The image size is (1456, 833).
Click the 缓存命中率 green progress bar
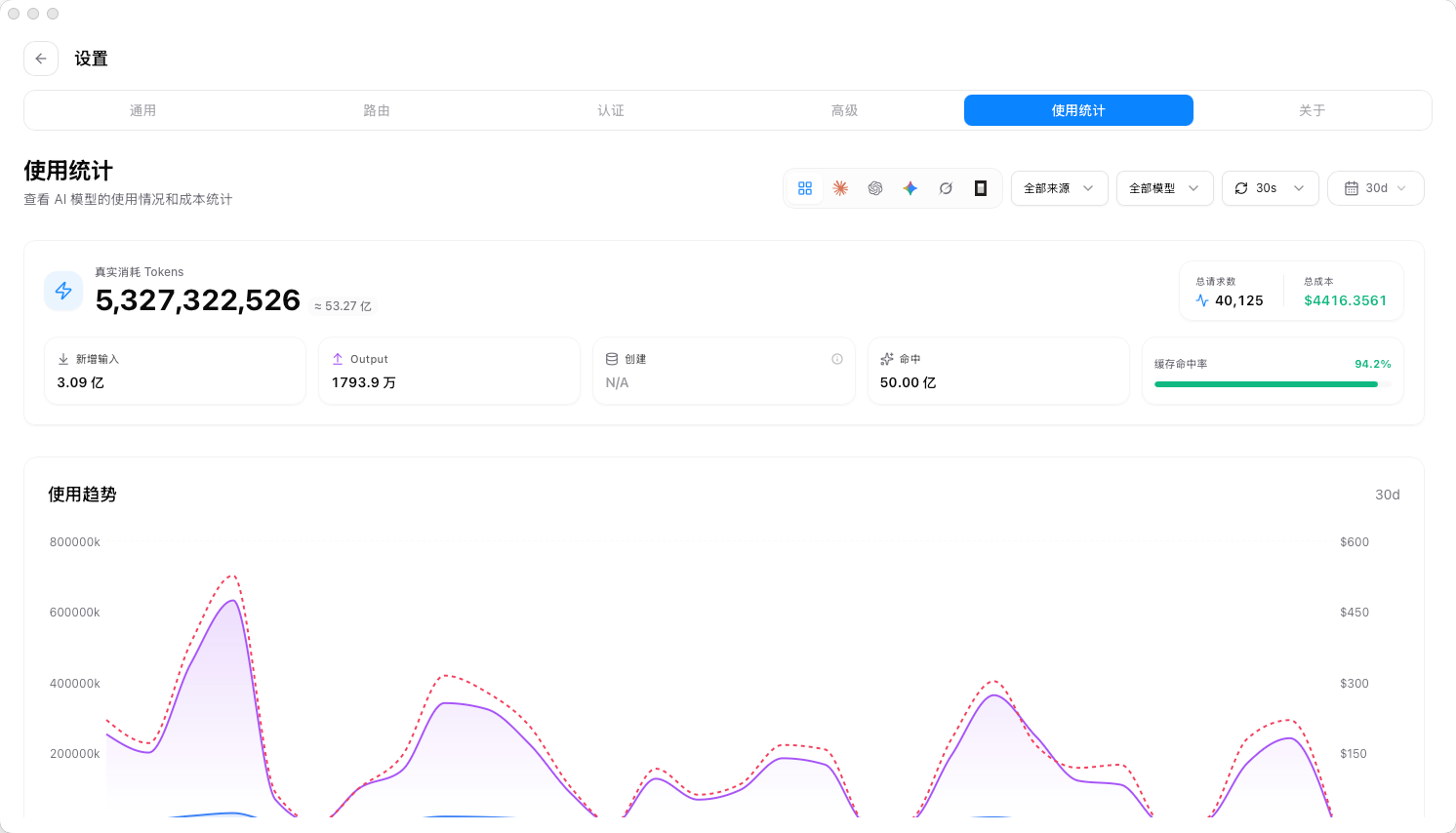click(x=1273, y=384)
